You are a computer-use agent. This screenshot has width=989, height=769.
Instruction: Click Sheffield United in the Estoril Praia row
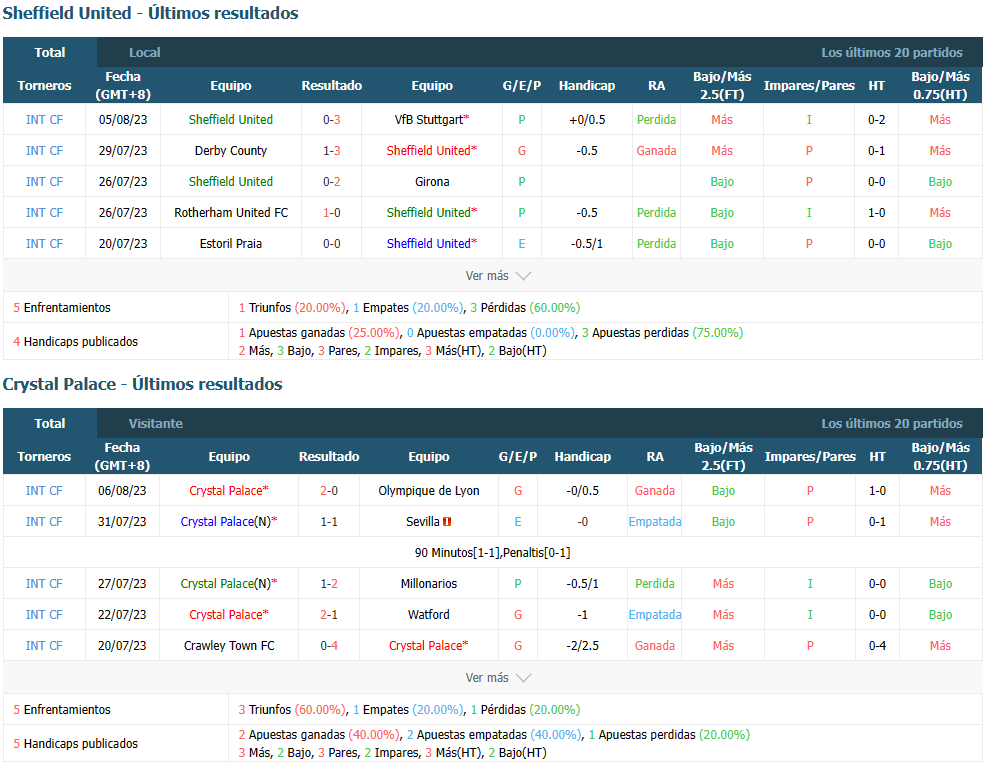[x=429, y=243]
